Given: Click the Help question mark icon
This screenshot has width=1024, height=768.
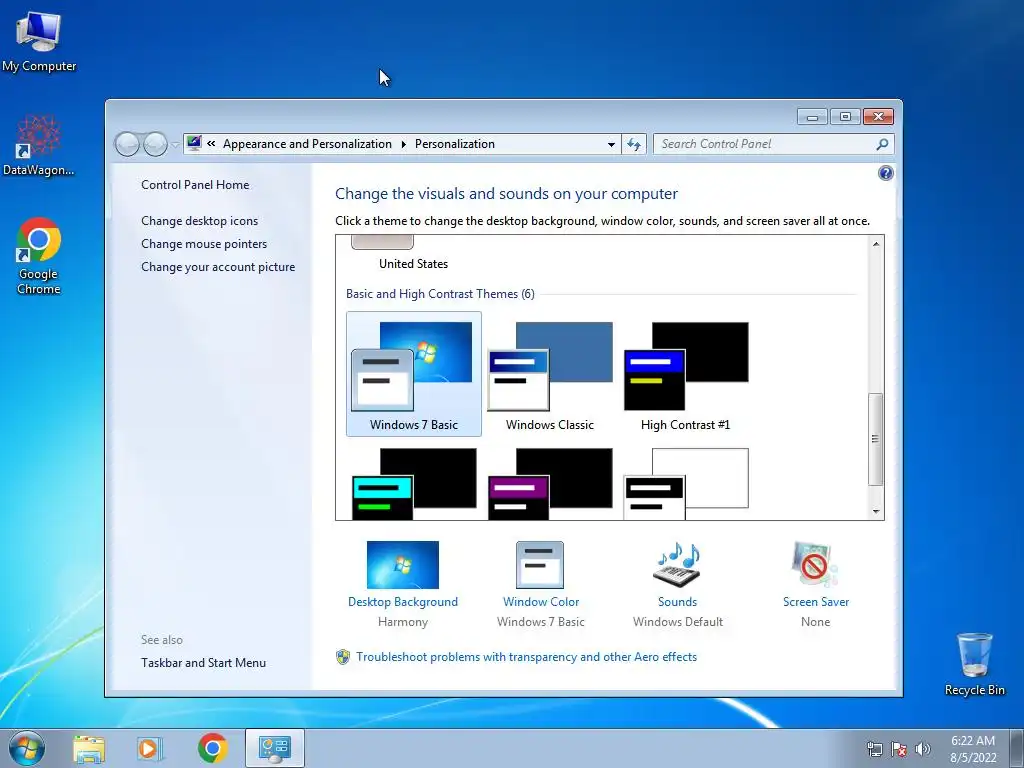Looking at the screenshot, I should pos(886,173).
